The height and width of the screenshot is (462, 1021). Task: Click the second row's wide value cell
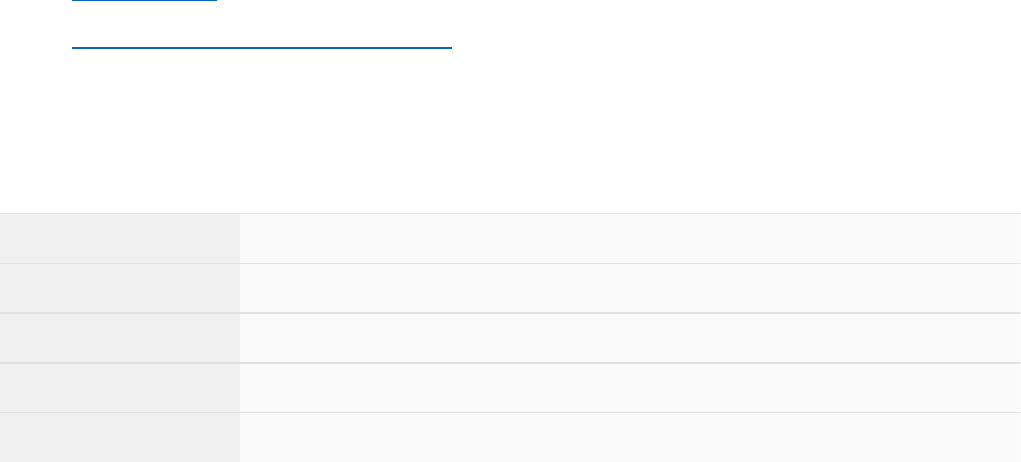[630, 288]
